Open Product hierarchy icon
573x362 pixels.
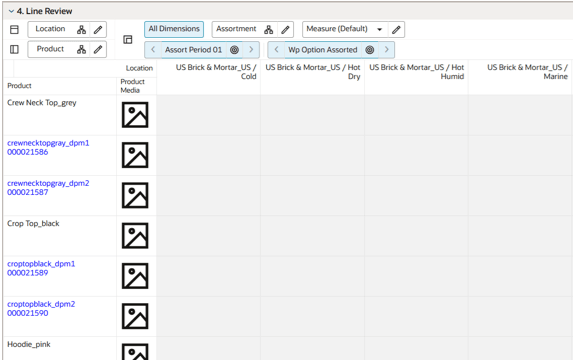81,49
